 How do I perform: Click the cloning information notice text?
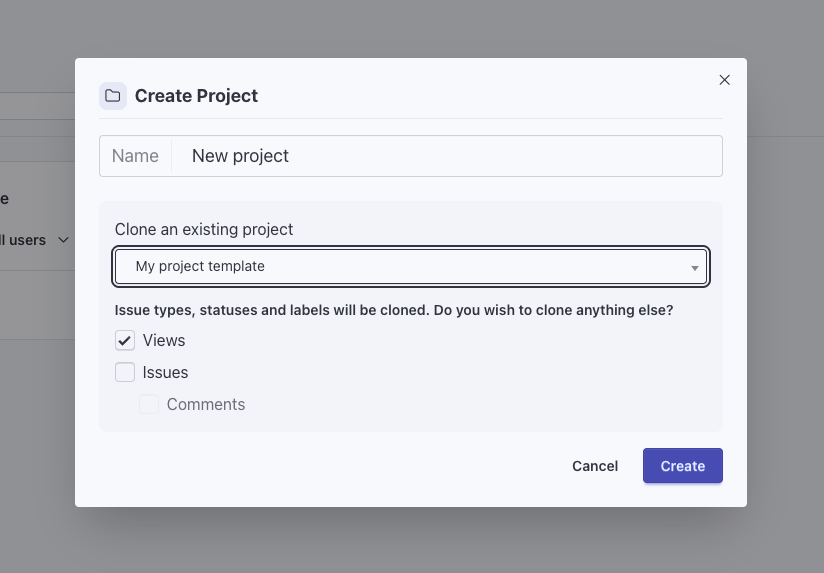pos(394,310)
